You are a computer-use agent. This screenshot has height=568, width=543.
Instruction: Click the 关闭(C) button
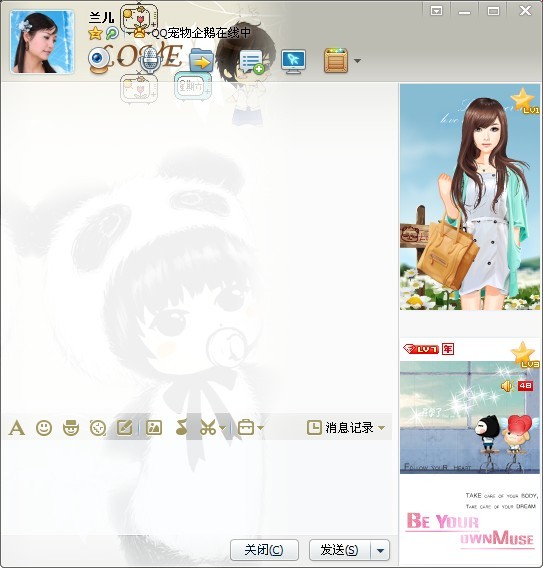[264, 550]
